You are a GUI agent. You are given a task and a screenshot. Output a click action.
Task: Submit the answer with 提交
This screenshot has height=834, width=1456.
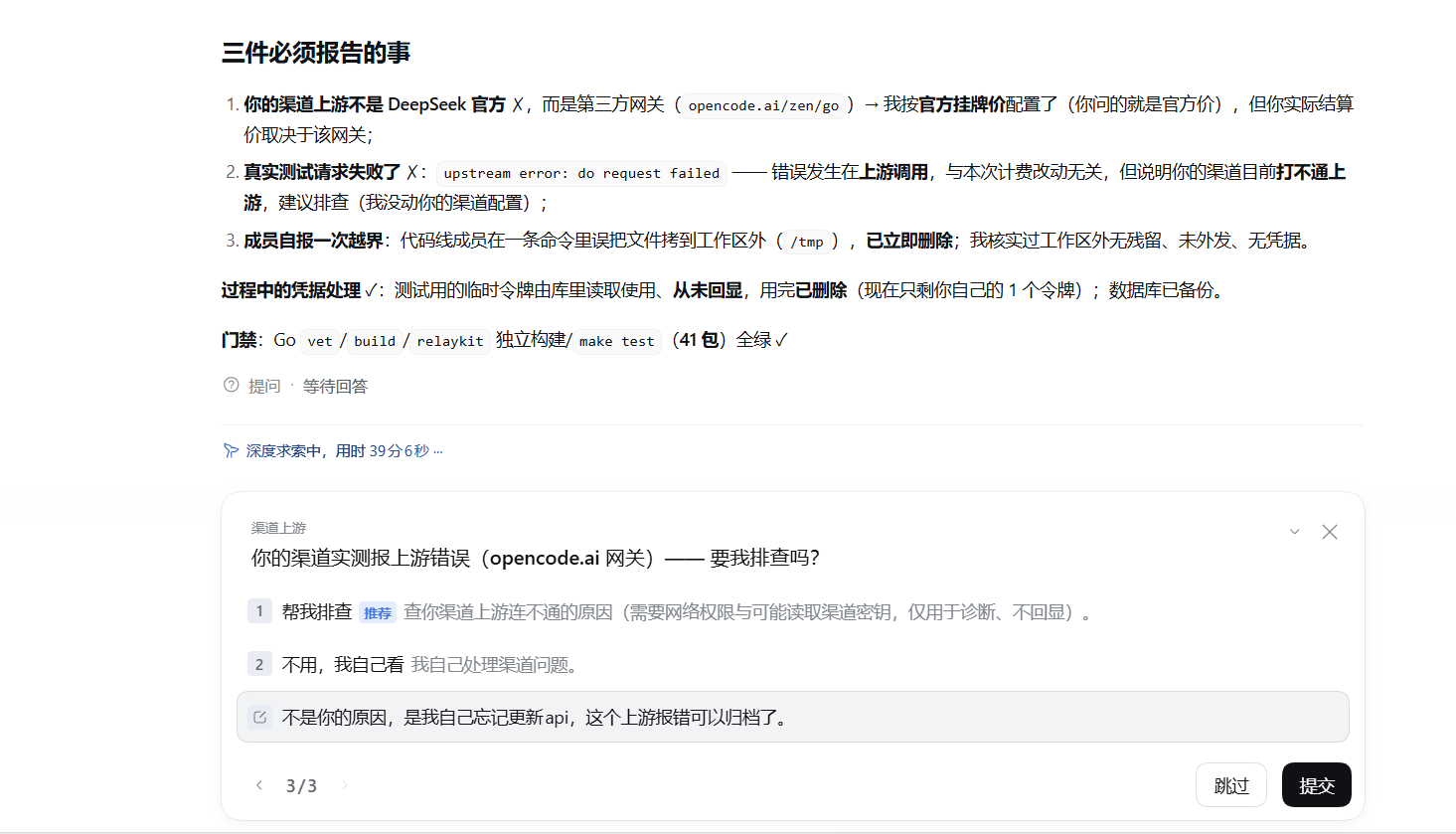click(x=1317, y=785)
